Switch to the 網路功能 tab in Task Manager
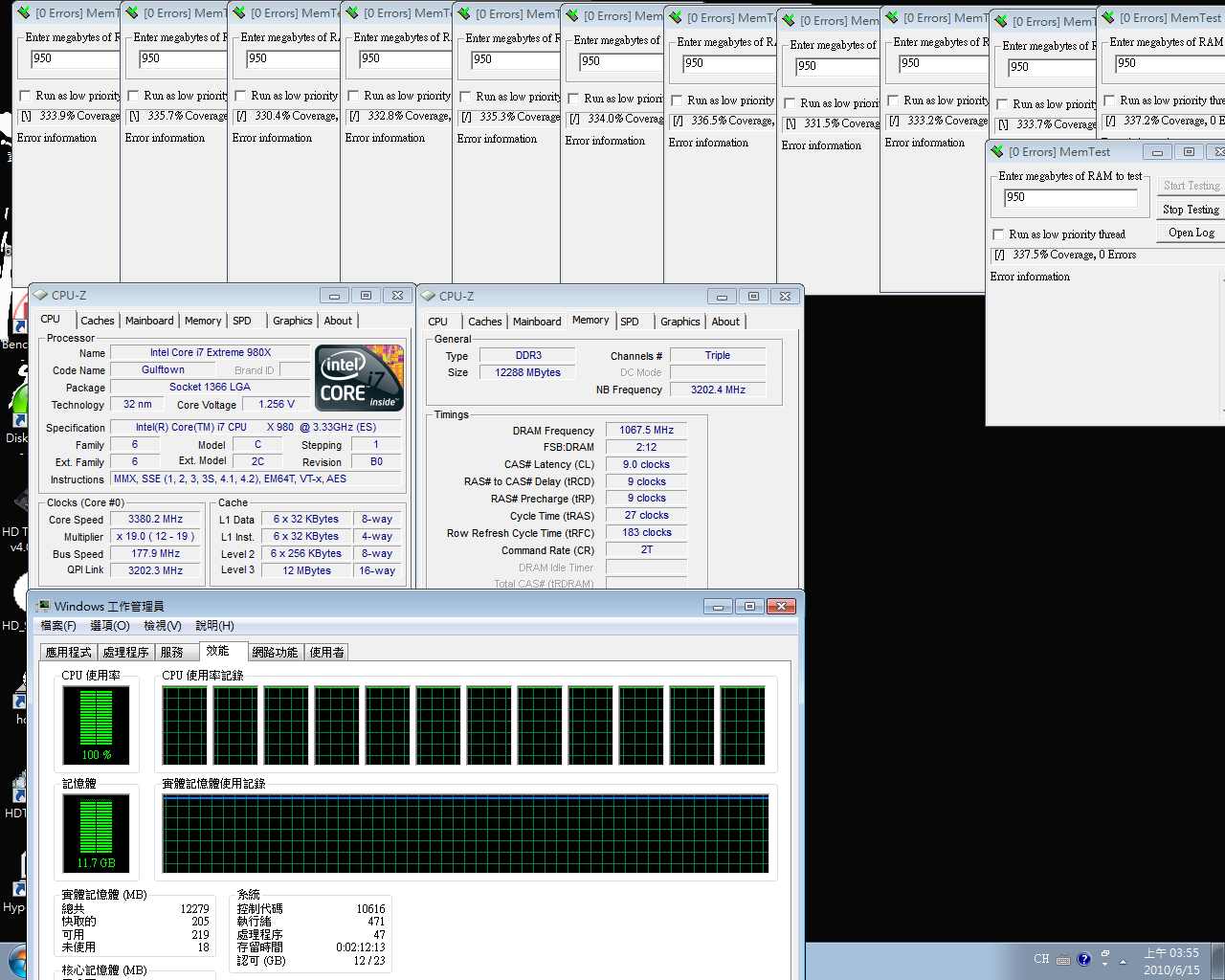The image size is (1225, 980). point(275,652)
